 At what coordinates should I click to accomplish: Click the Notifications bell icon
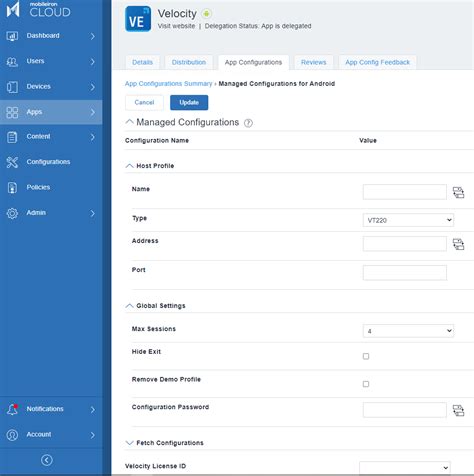(13, 409)
